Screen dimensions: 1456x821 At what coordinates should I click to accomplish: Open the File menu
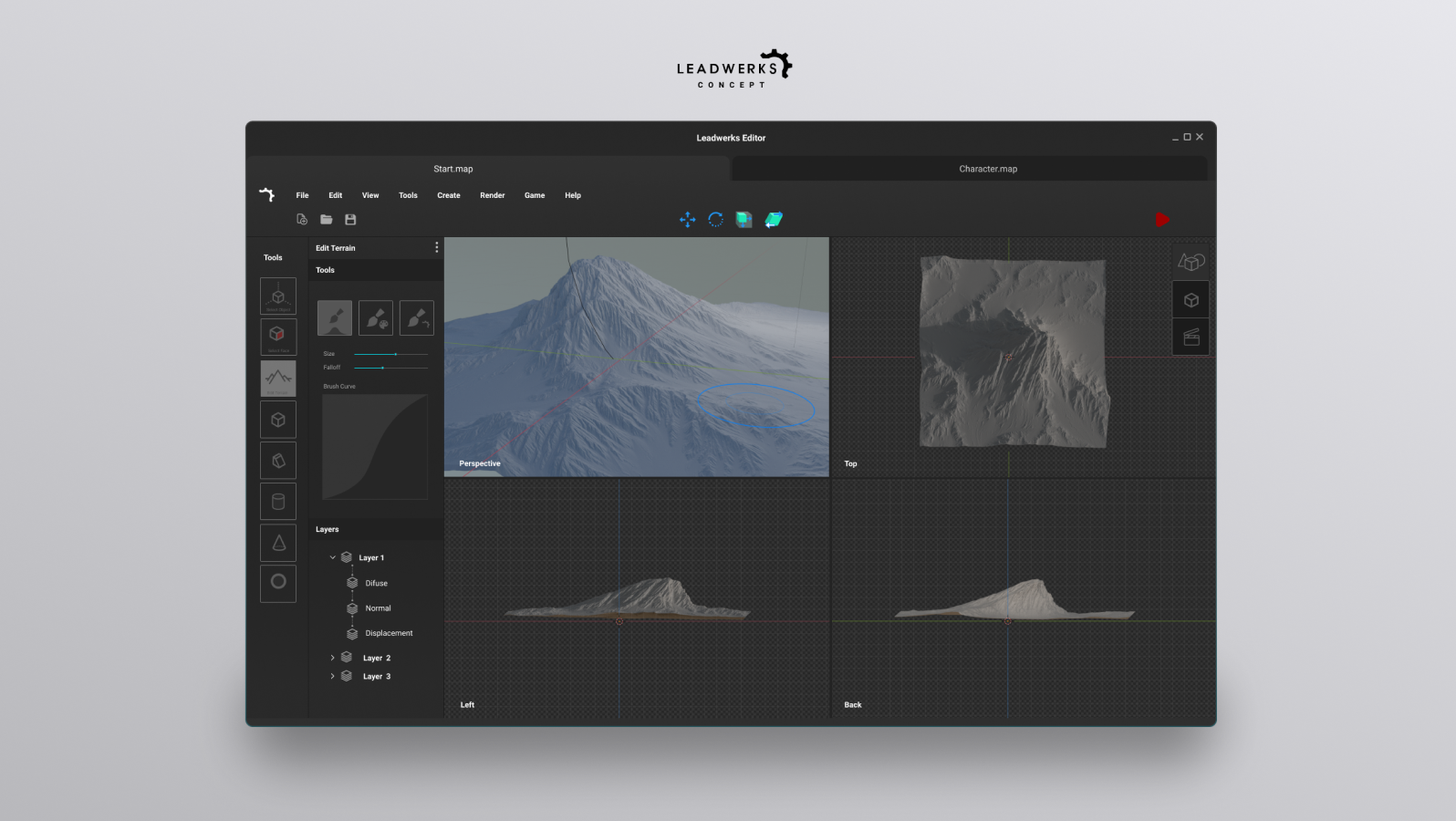[x=302, y=195]
